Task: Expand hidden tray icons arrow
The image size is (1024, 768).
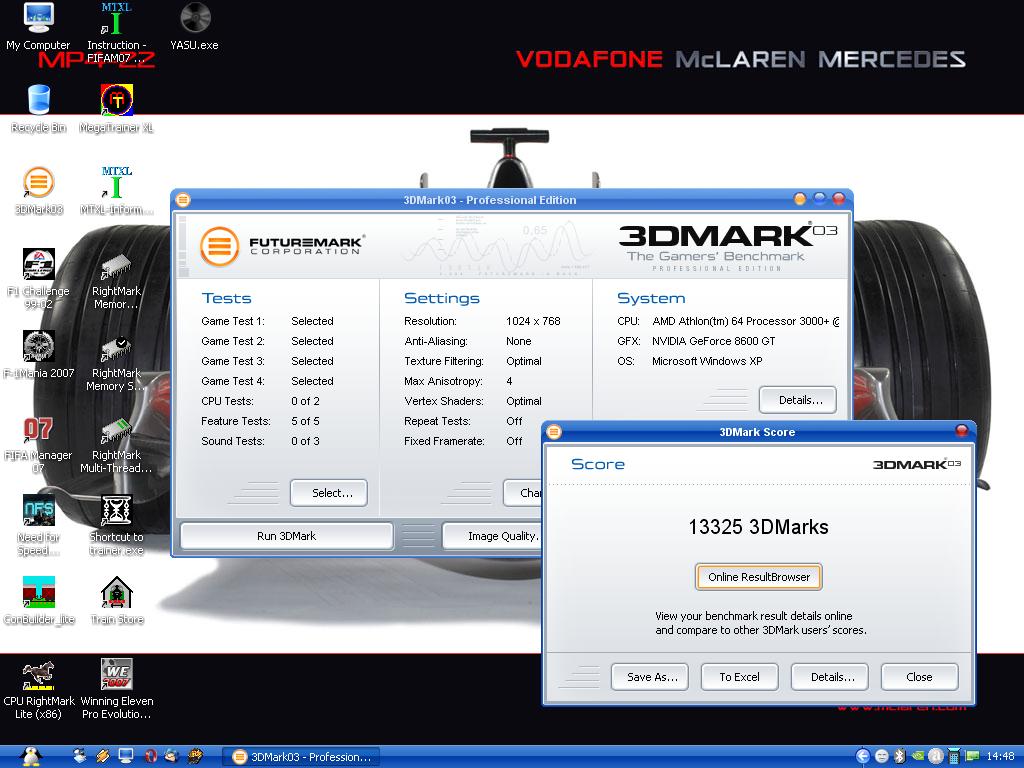Action: click(x=863, y=756)
